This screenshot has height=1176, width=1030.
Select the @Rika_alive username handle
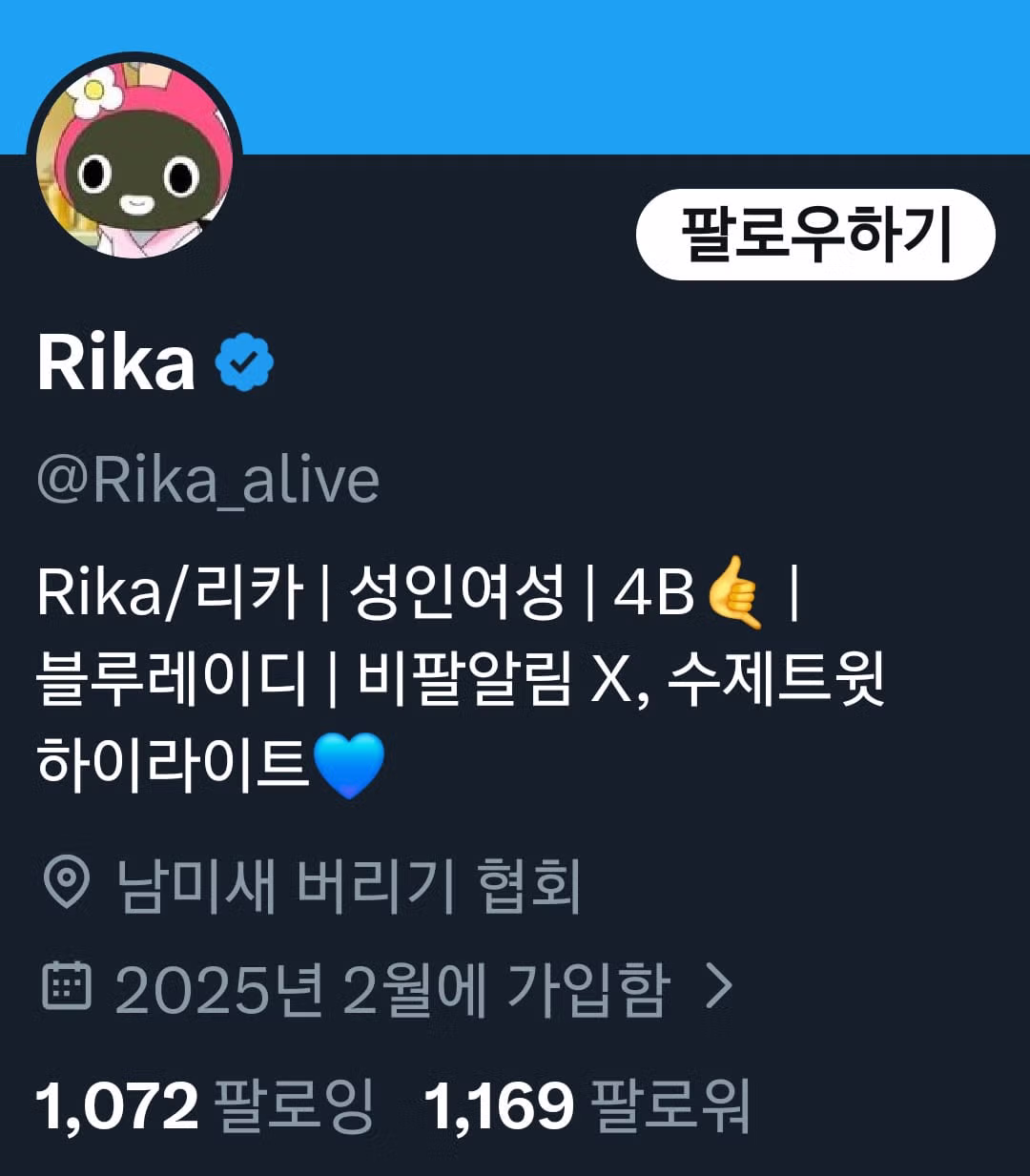(x=208, y=480)
